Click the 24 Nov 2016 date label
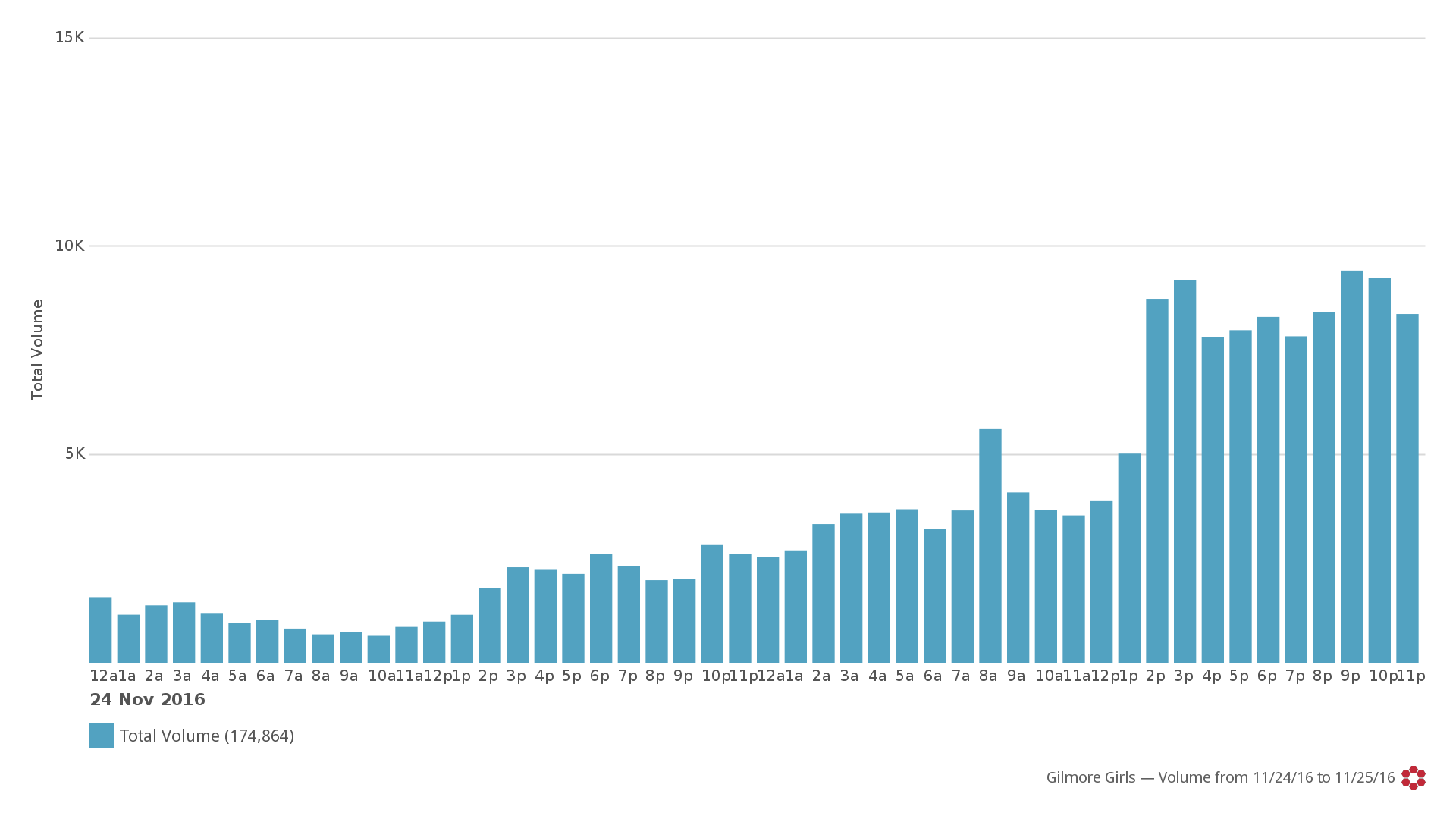The width and height of the screenshot is (1456, 819). (148, 700)
